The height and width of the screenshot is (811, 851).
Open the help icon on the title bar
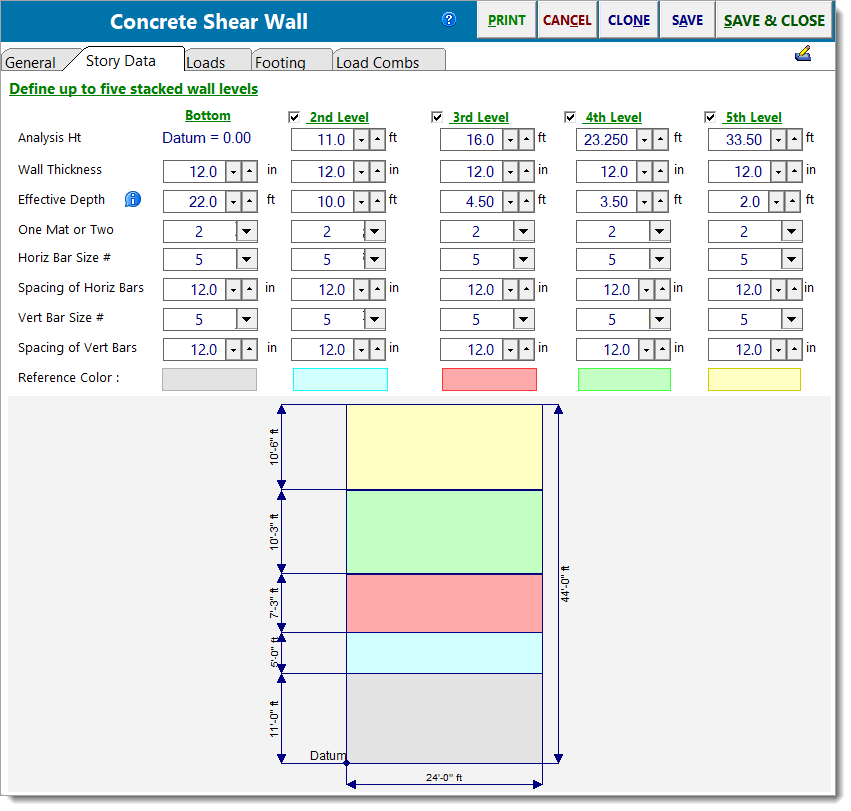448,19
